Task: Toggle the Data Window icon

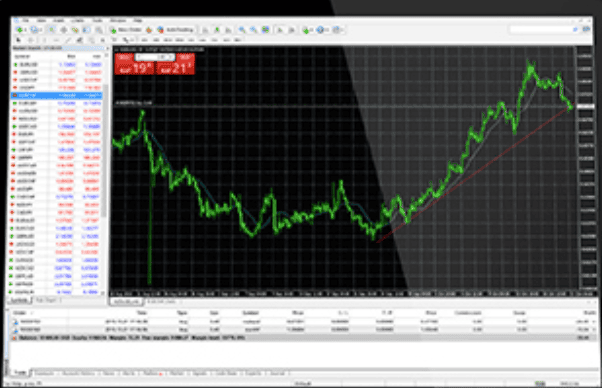Action: (x=63, y=30)
